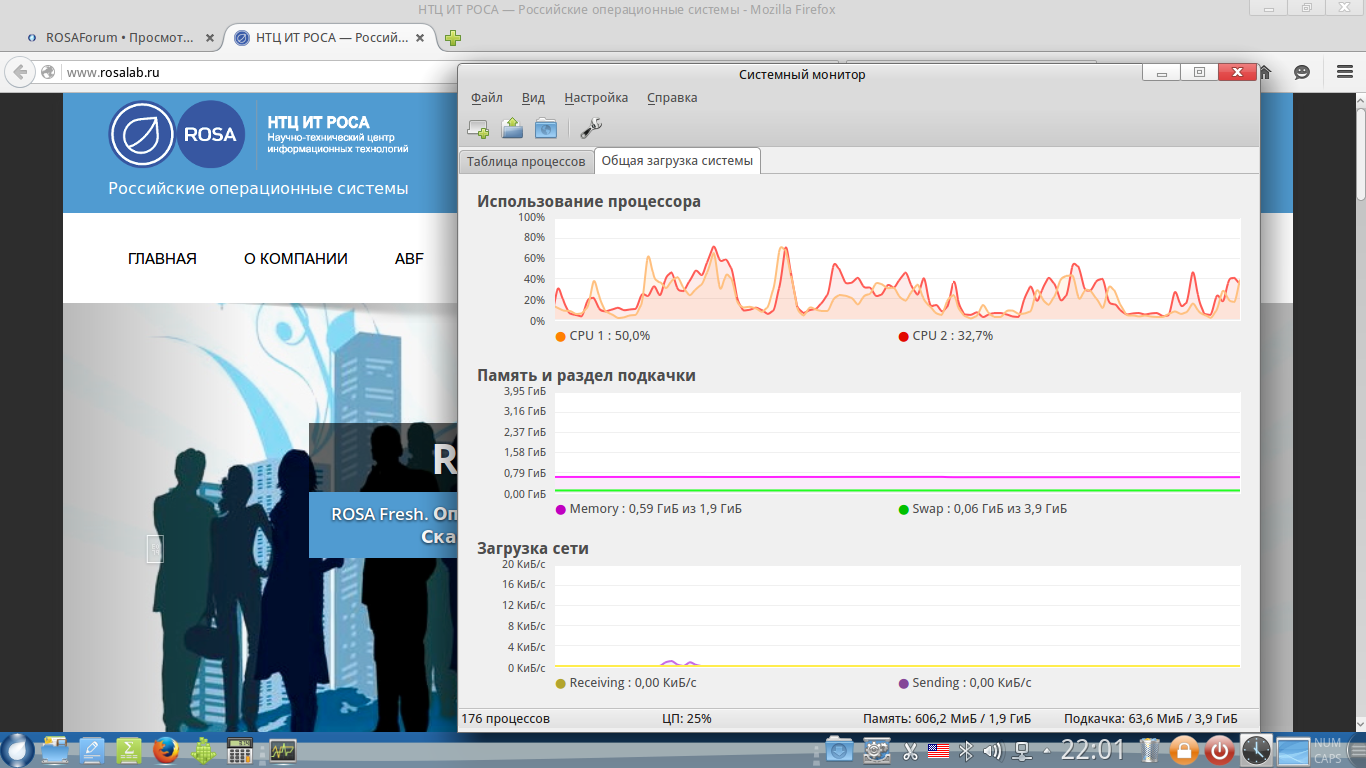This screenshot has height=768, width=1366.
Task: Click the green download arrow taskbar icon
Action: point(203,750)
